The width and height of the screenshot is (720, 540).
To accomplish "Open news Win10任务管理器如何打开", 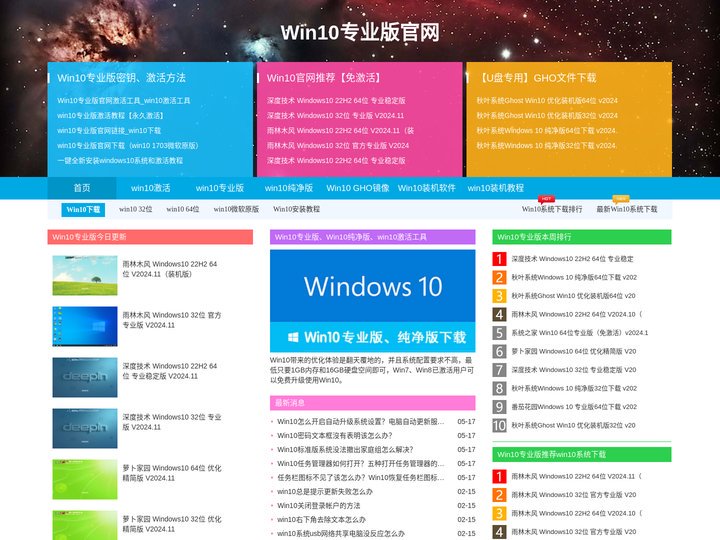I will (x=360, y=463).
